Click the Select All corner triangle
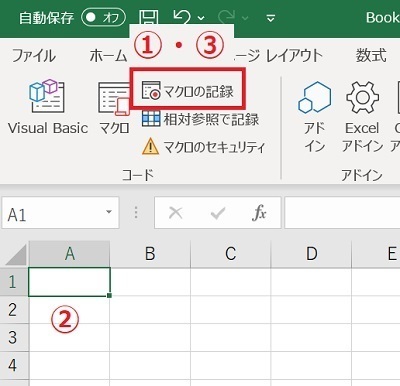The width and height of the screenshot is (400, 386). coord(16,255)
